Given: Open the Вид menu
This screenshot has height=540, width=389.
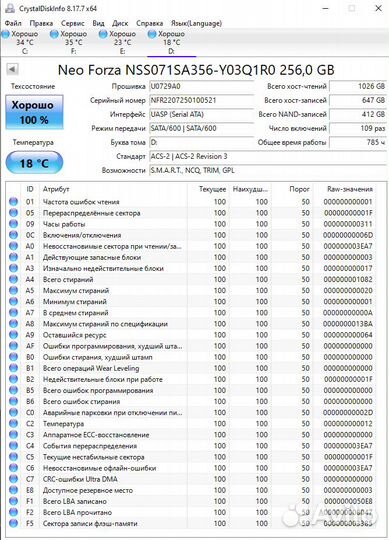Looking at the screenshot, I should pos(98,23).
